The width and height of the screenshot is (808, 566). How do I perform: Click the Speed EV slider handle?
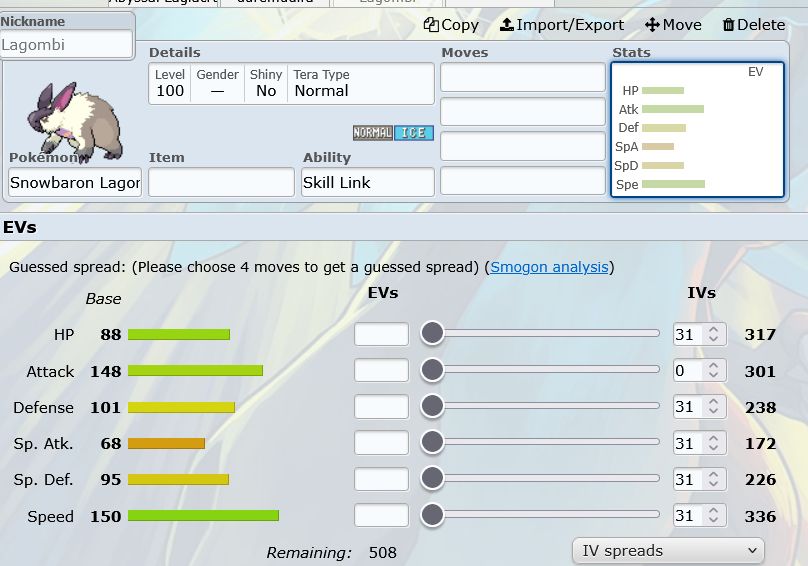click(x=432, y=514)
